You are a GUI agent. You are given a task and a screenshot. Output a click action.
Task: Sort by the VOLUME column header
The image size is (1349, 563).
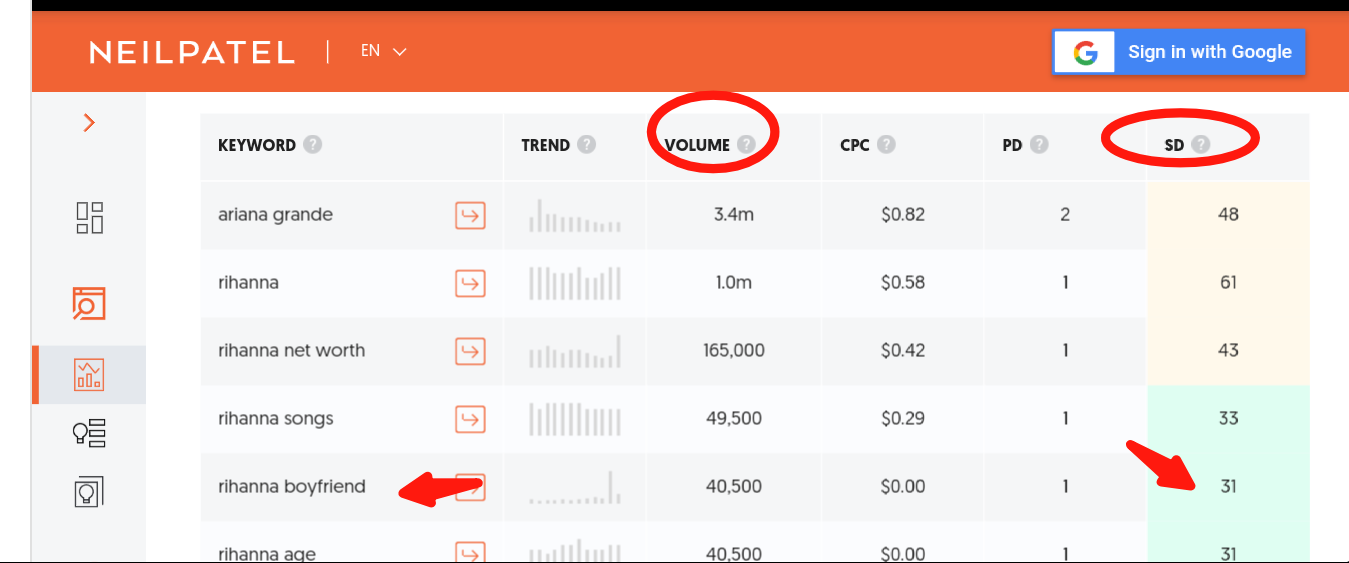pos(697,145)
